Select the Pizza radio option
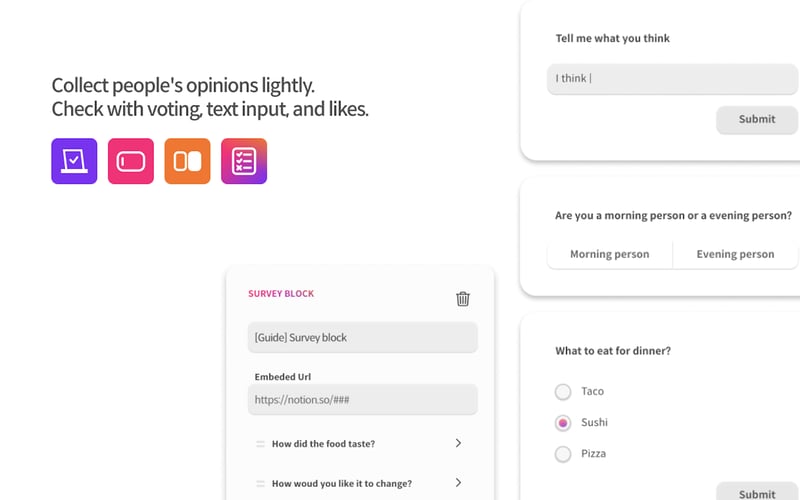 pyautogui.click(x=563, y=454)
